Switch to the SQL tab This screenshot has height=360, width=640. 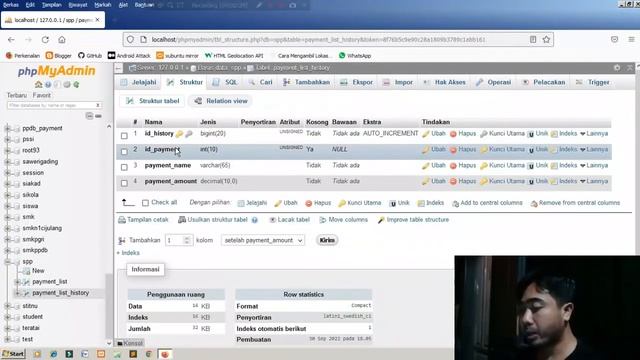224,82
